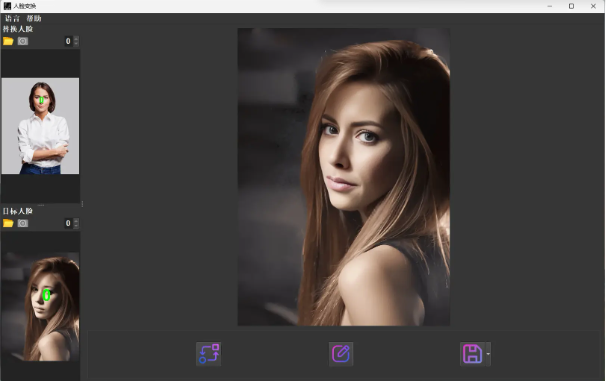Click the face index field in 替换人脸 section
606x381 pixels.
[x=69, y=41]
